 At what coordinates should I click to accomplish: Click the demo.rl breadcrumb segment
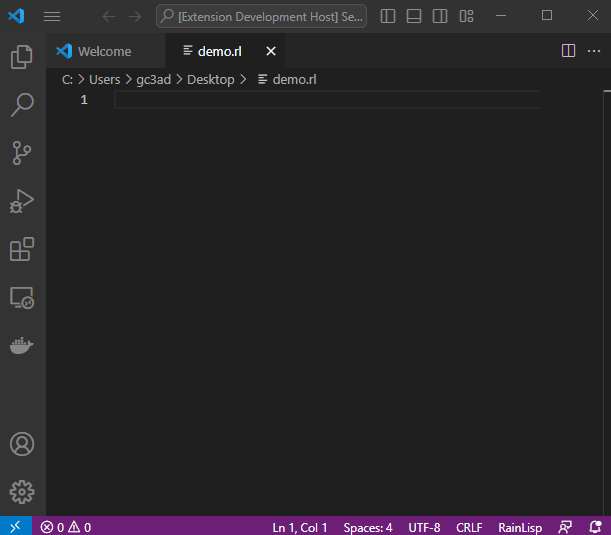click(288, 80)
